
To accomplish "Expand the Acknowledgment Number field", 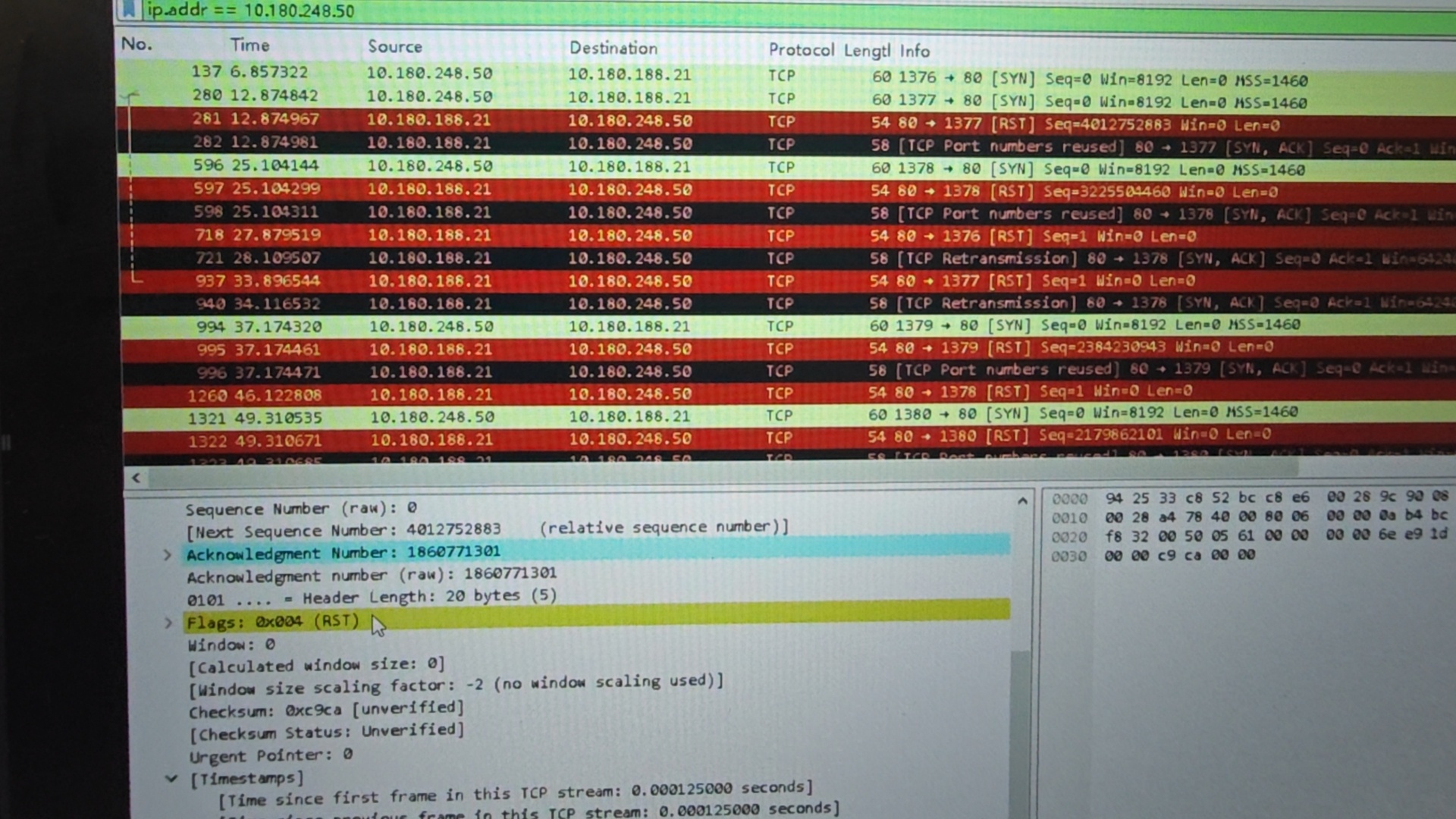I will point(168,555).
